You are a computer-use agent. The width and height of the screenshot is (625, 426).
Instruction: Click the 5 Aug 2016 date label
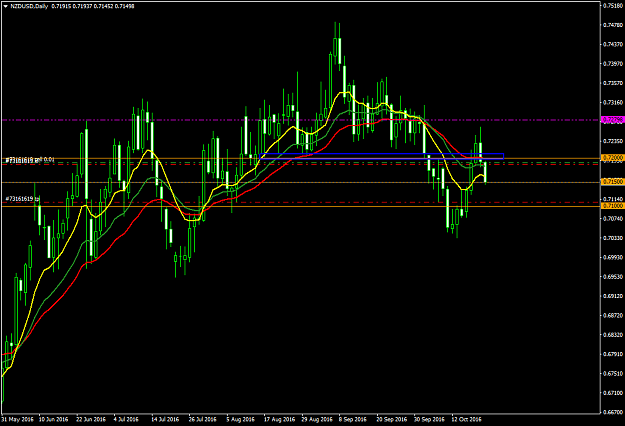coord(240,419)
